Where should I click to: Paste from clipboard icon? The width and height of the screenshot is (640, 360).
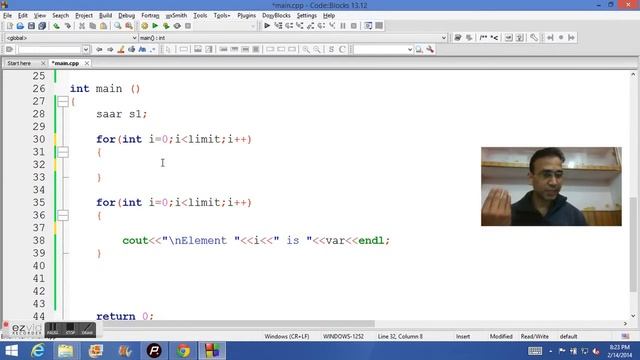point(103,26)
